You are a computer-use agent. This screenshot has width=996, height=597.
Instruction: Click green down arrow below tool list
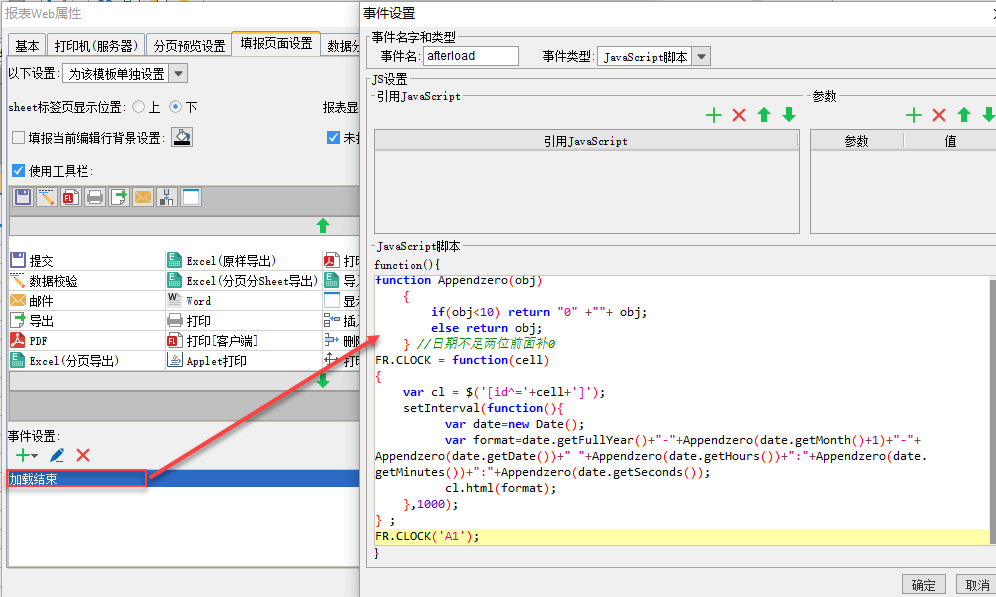(x=323, y=380)
